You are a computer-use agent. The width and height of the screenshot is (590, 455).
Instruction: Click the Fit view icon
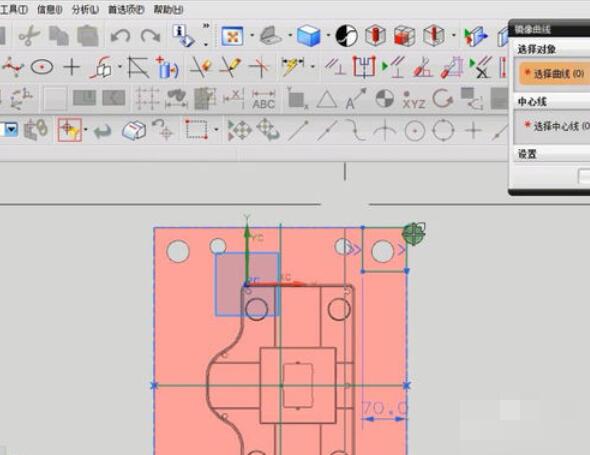[x=232, y=36]
